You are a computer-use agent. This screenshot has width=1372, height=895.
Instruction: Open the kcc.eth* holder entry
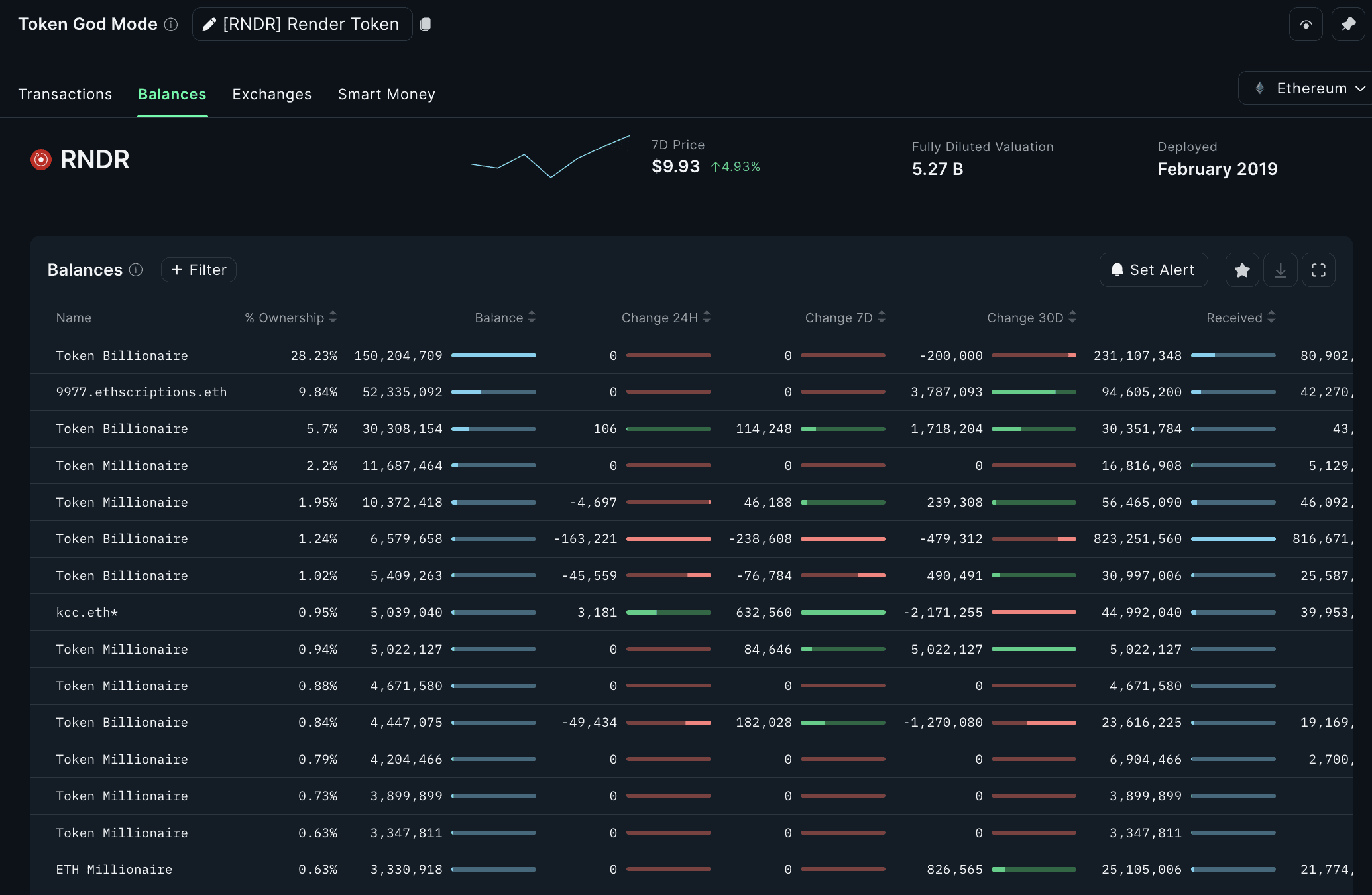(x=87, y=613)
